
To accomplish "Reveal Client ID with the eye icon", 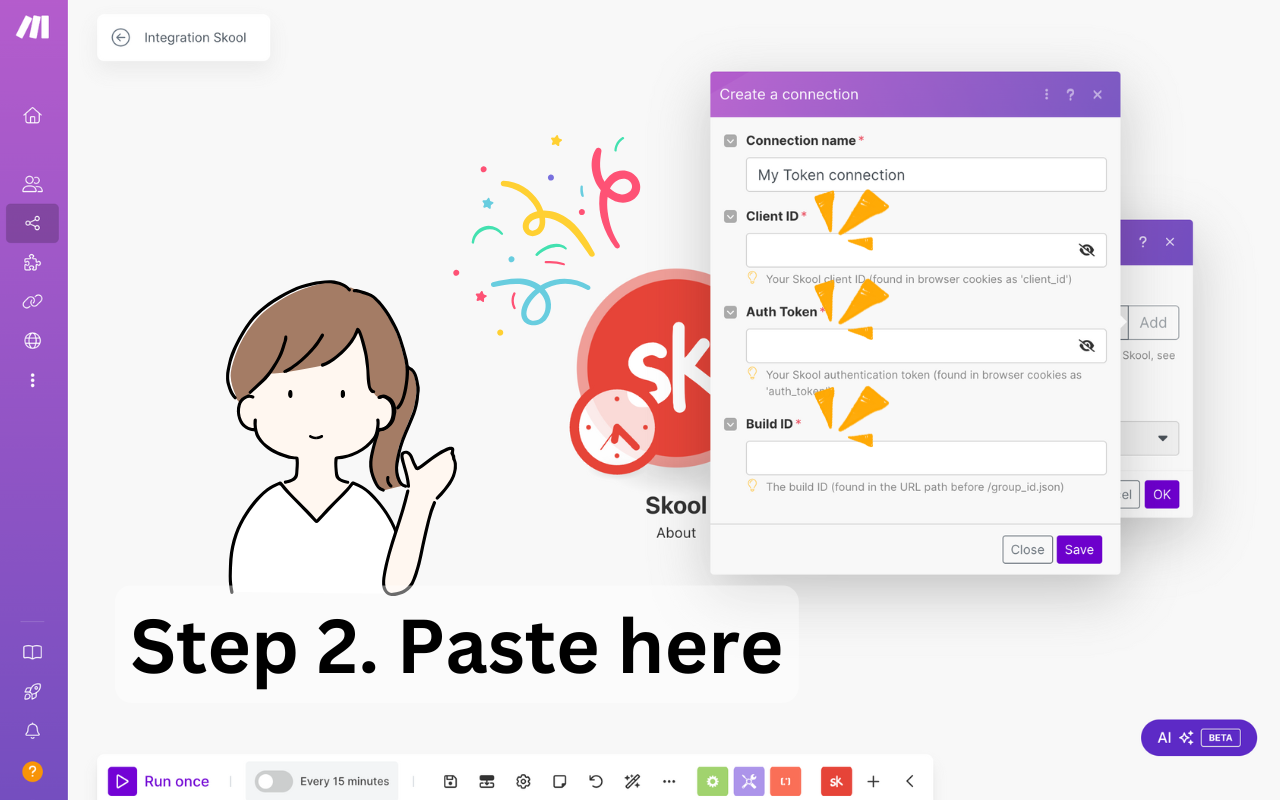I will (x=1087, y=250).
